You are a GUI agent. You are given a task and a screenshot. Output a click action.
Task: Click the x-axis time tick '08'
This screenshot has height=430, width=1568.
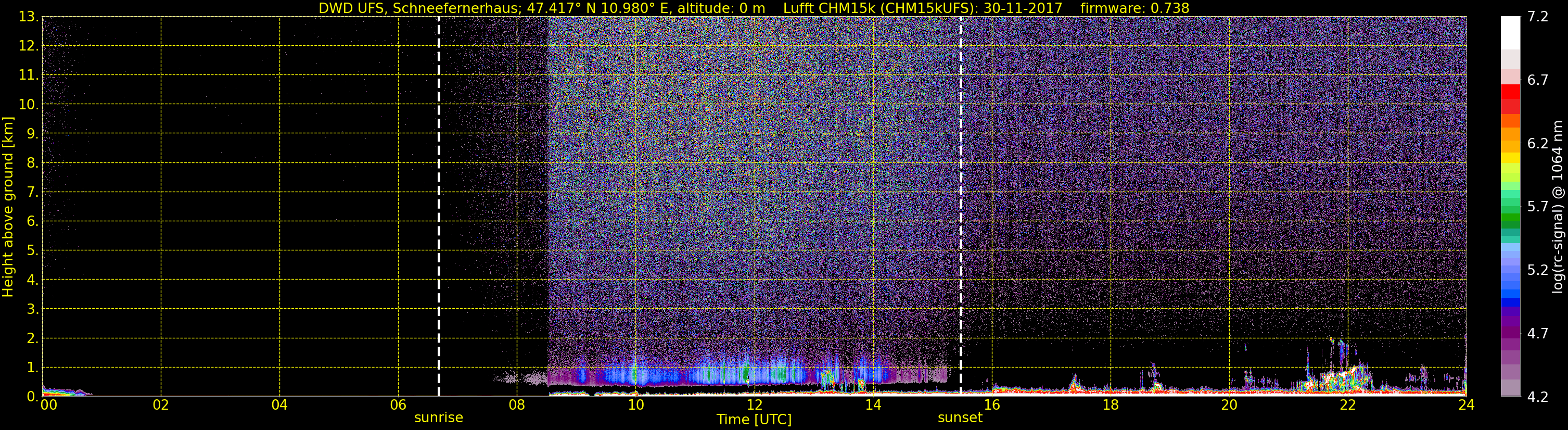[517, 405]
